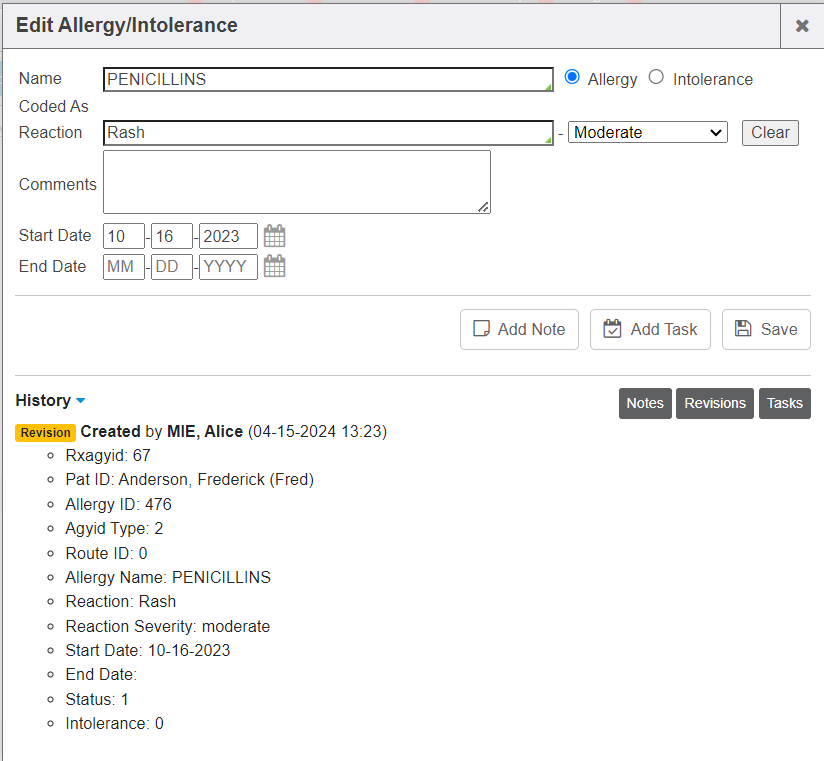Click the Rash reaction field
Image resolution: width=824 pixels, height=761 pixels.
pyautogui.click(x=327, y=132)
